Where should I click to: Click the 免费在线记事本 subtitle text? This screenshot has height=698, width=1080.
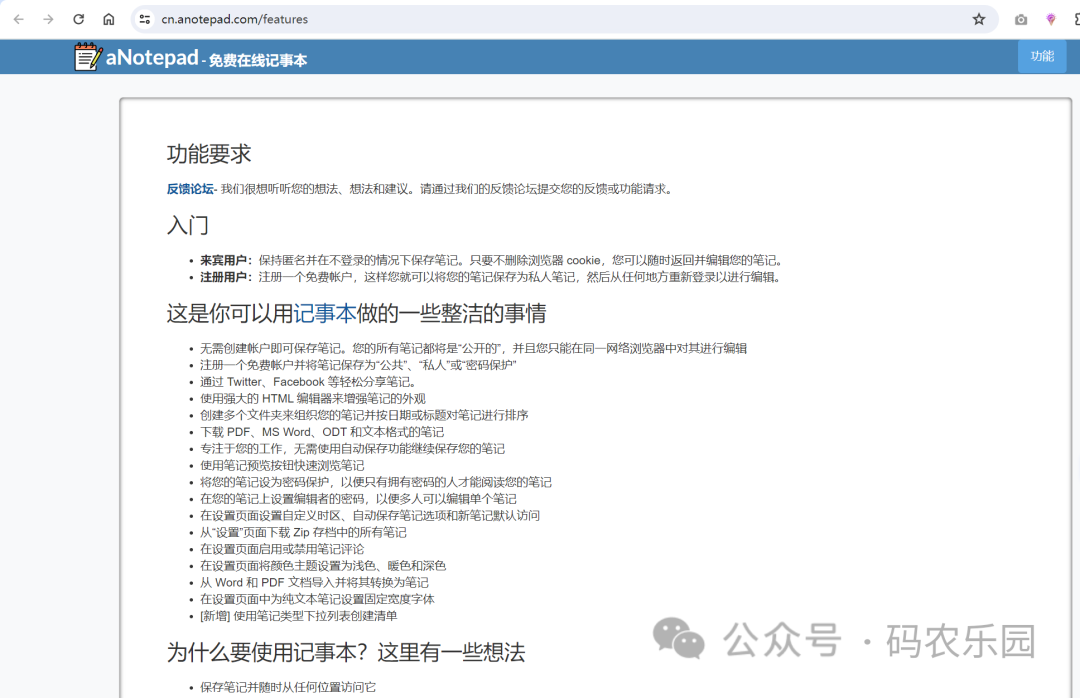point(258,61)
